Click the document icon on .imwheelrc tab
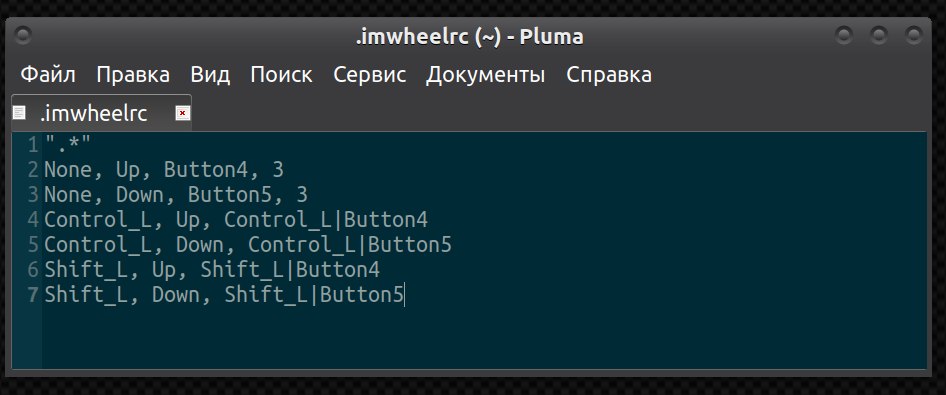This screenshot has width=946, height=395. [x=19, y=113]
